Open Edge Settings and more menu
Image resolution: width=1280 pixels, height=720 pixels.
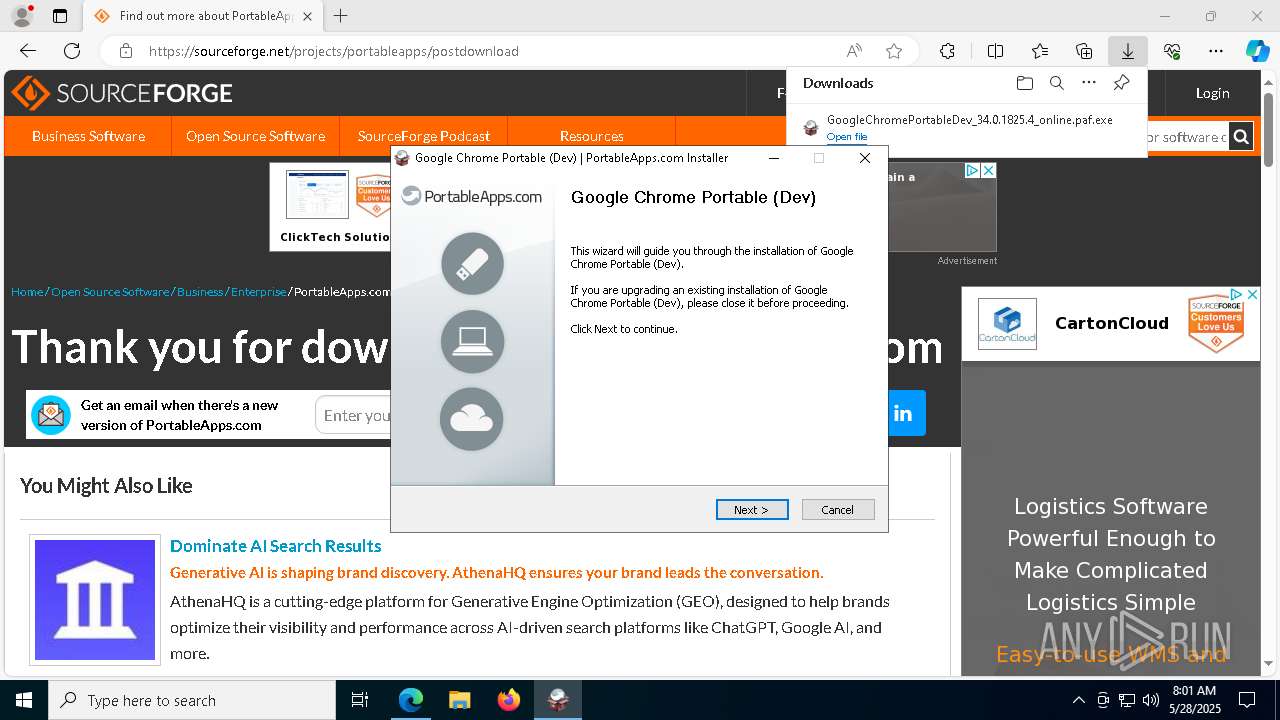(1216, 51)
